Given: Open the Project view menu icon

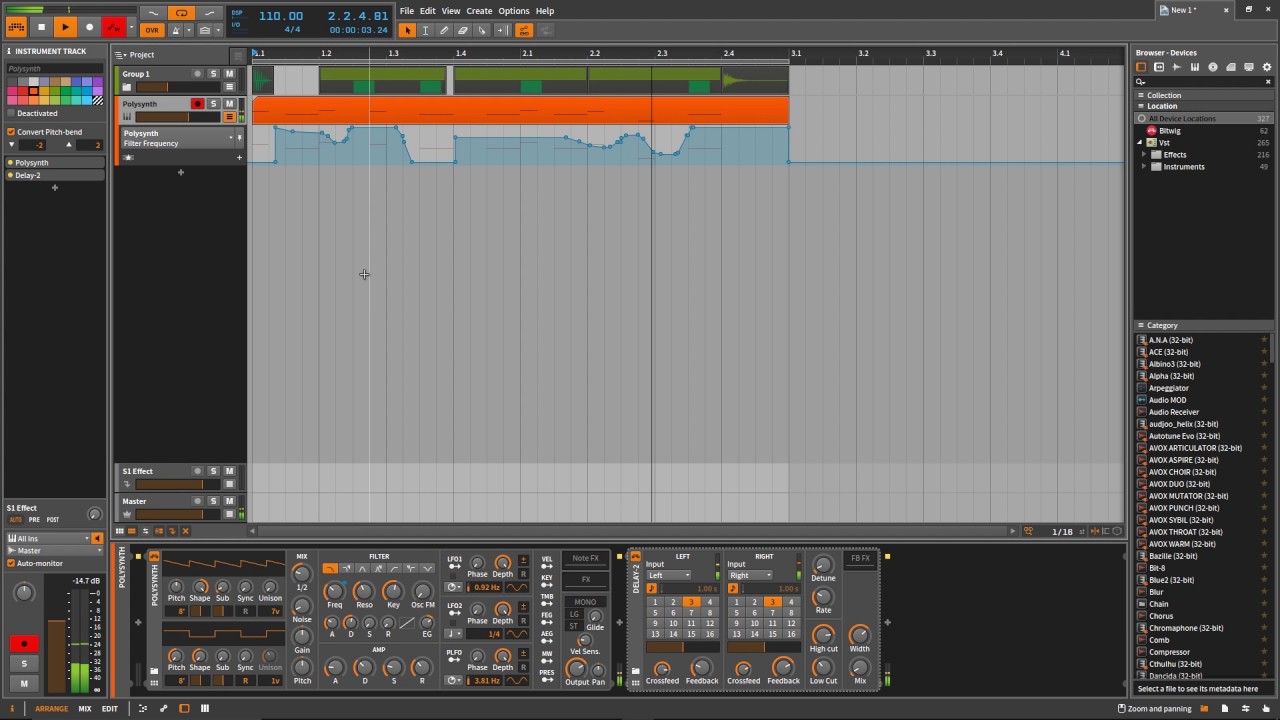Looking at the screenshot, I should coord(120,55).
